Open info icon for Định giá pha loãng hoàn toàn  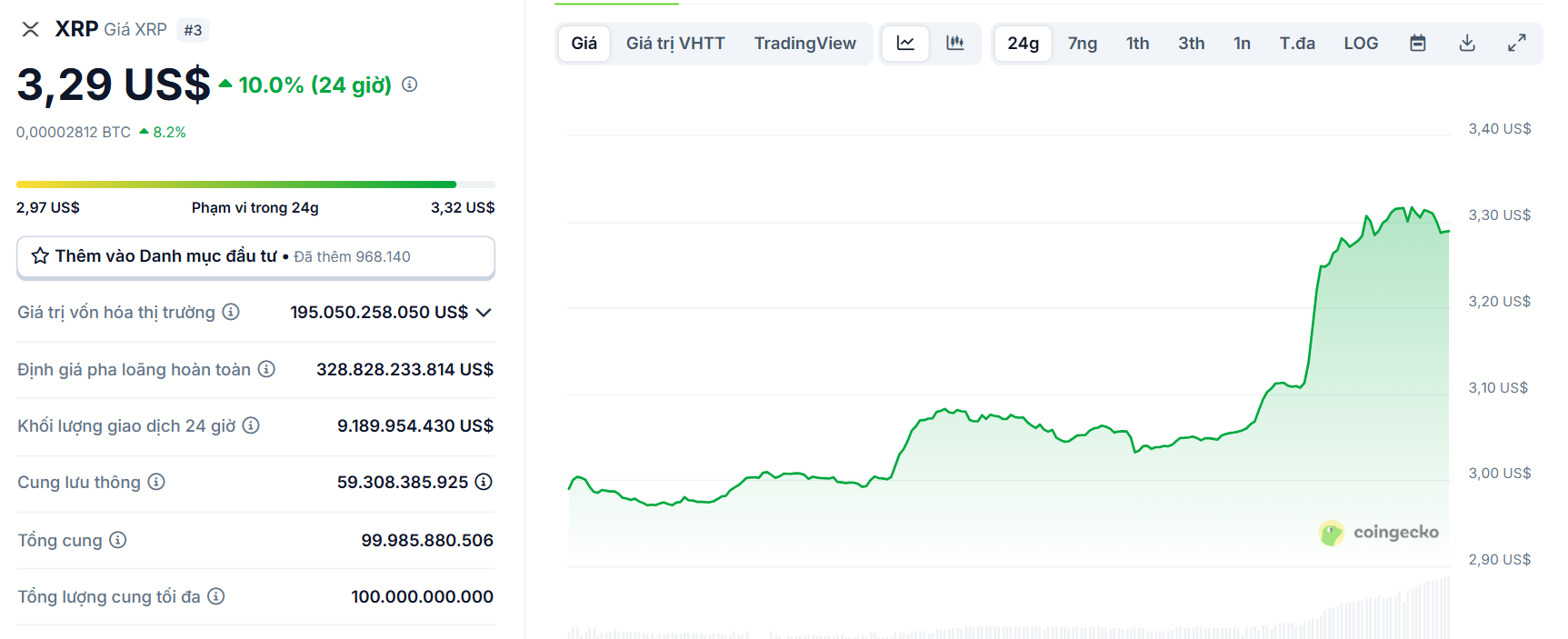[266, 369]
